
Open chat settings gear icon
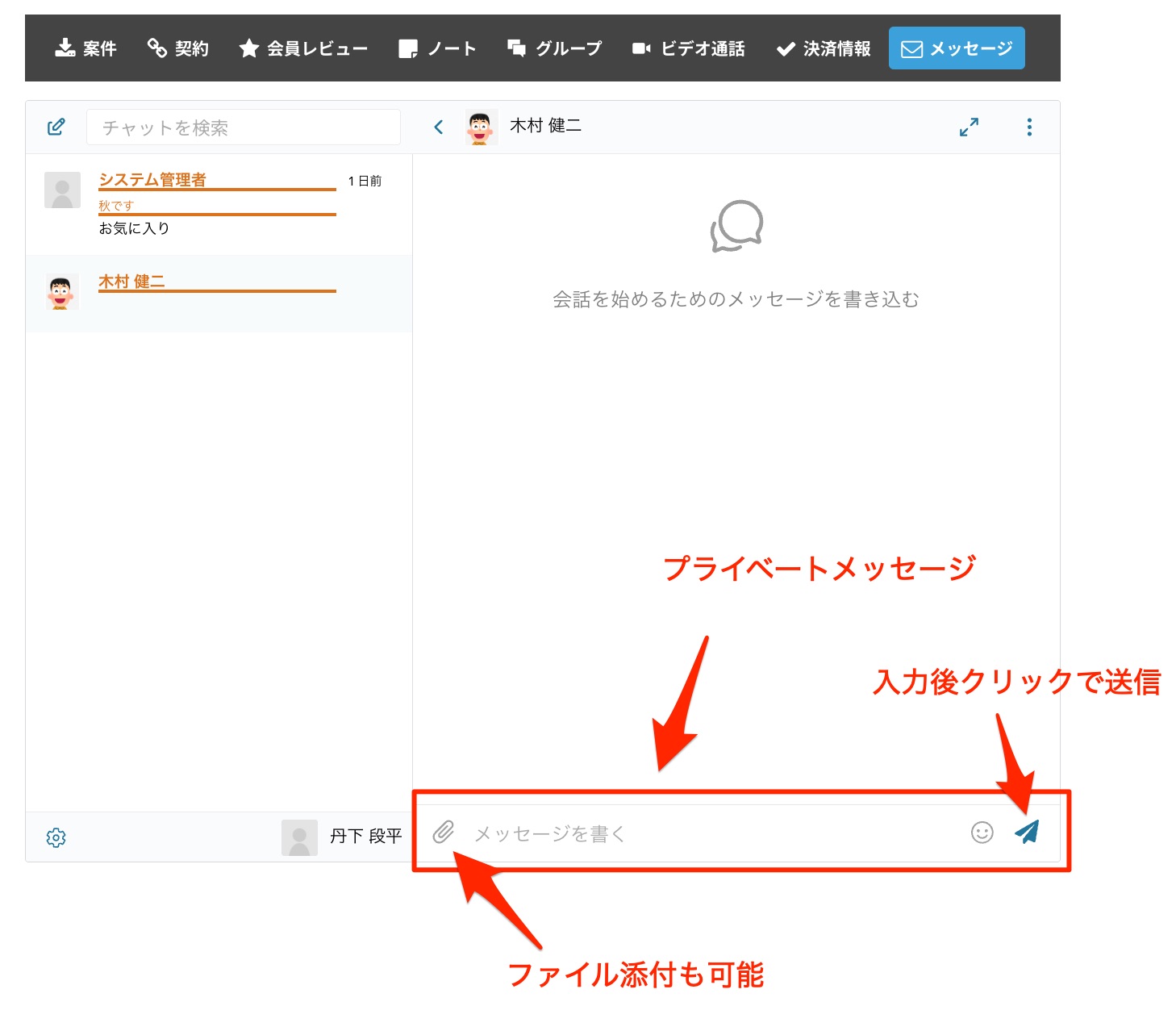(x=56, y=837)
